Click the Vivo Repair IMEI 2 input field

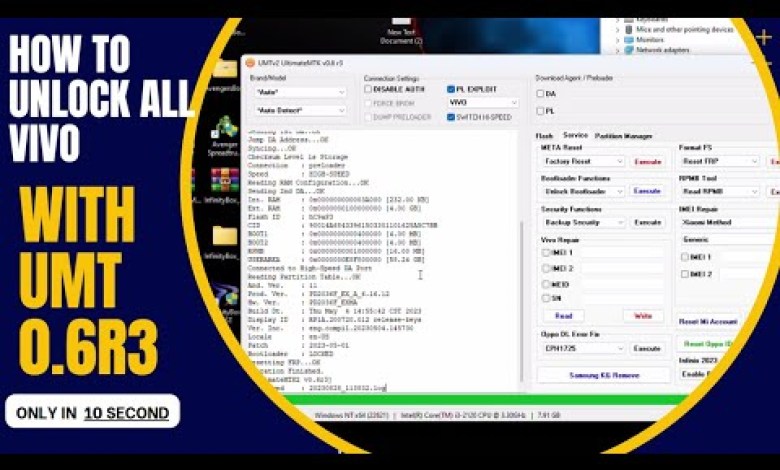[x=622, y=269]
